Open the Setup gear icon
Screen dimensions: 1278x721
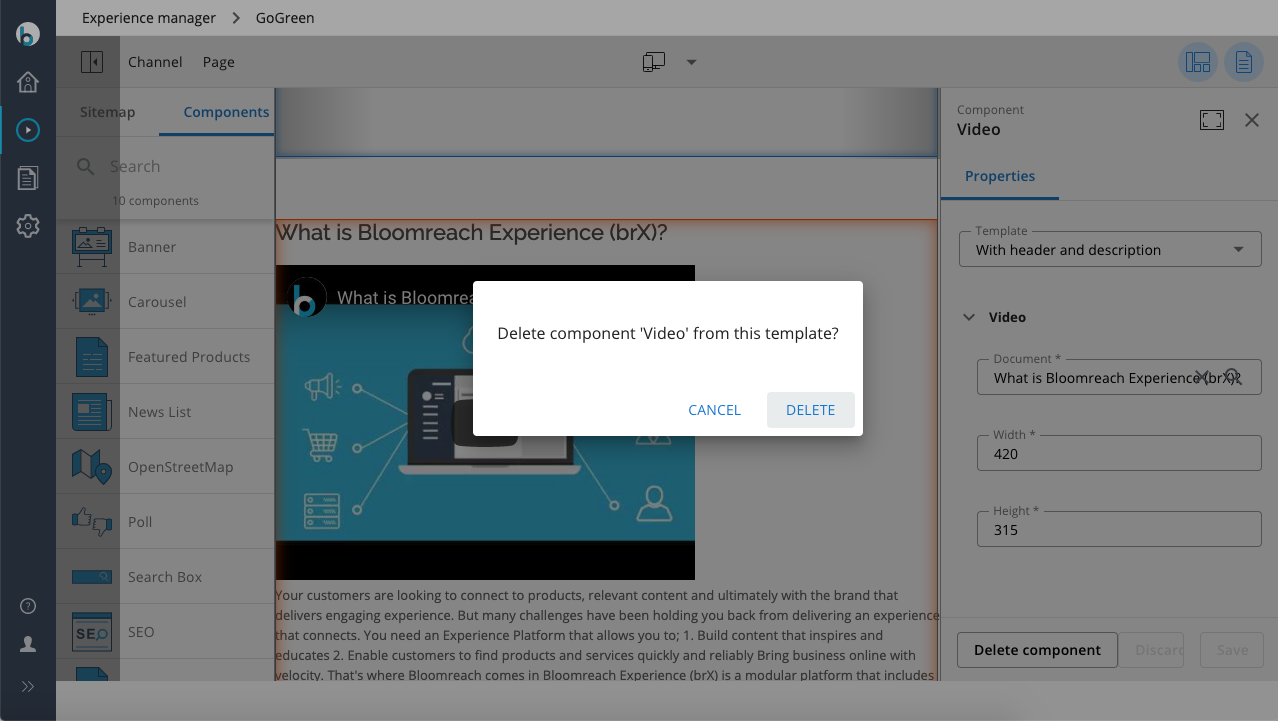[28, 226]
